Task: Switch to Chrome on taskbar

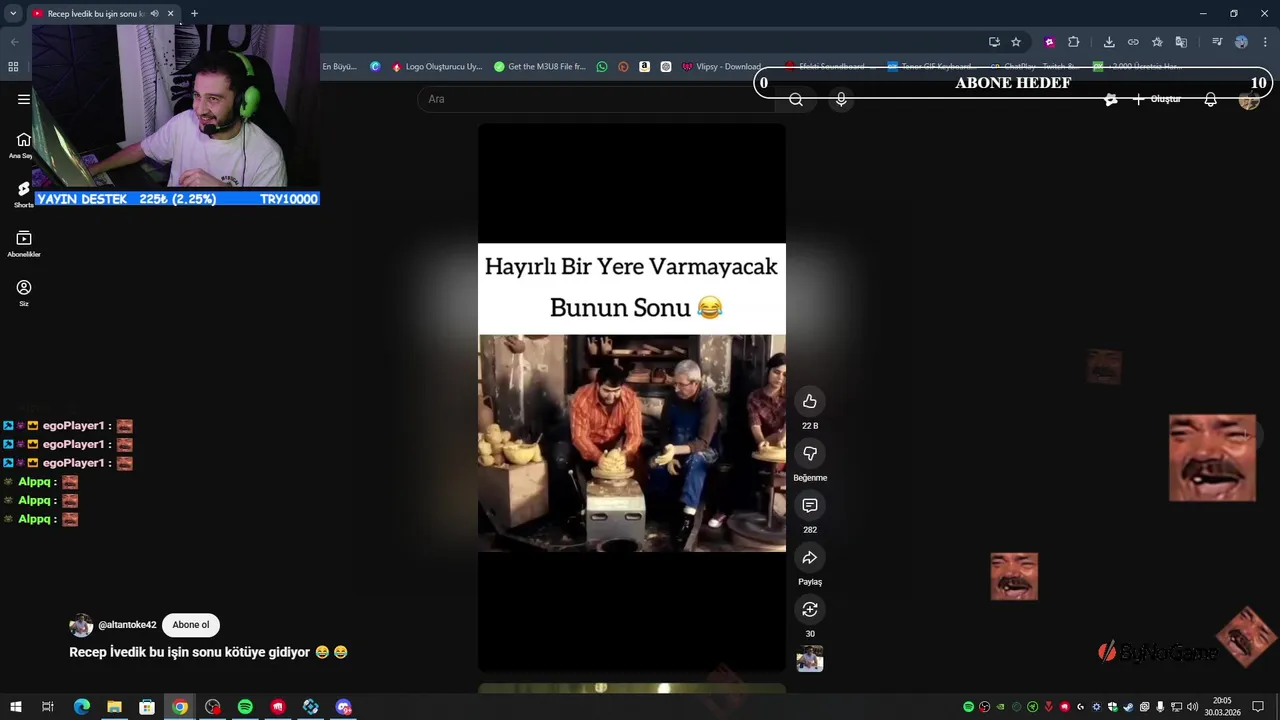Action: coord(180,707)
